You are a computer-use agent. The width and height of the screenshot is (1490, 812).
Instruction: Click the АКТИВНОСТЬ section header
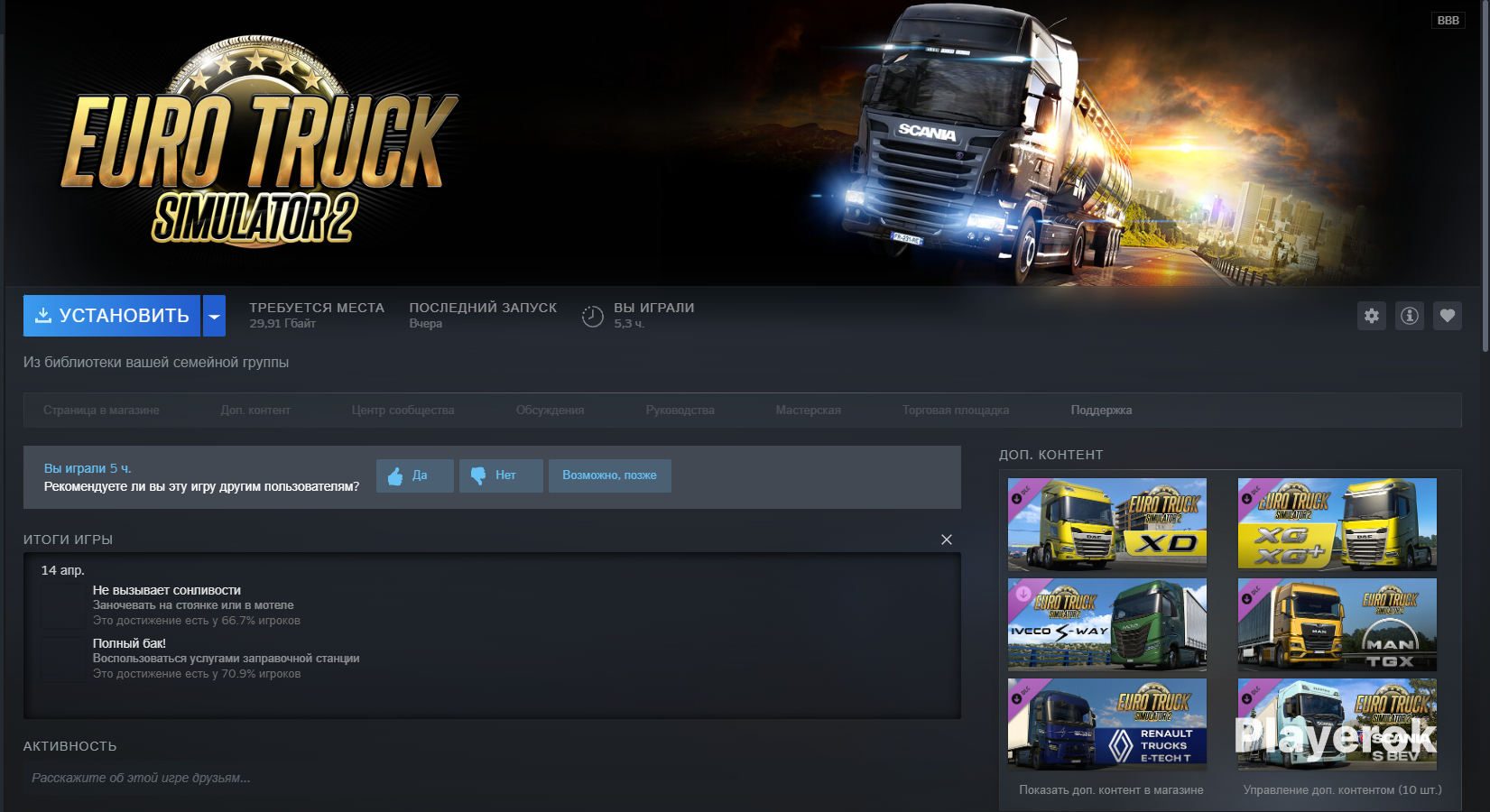[70, 746]
